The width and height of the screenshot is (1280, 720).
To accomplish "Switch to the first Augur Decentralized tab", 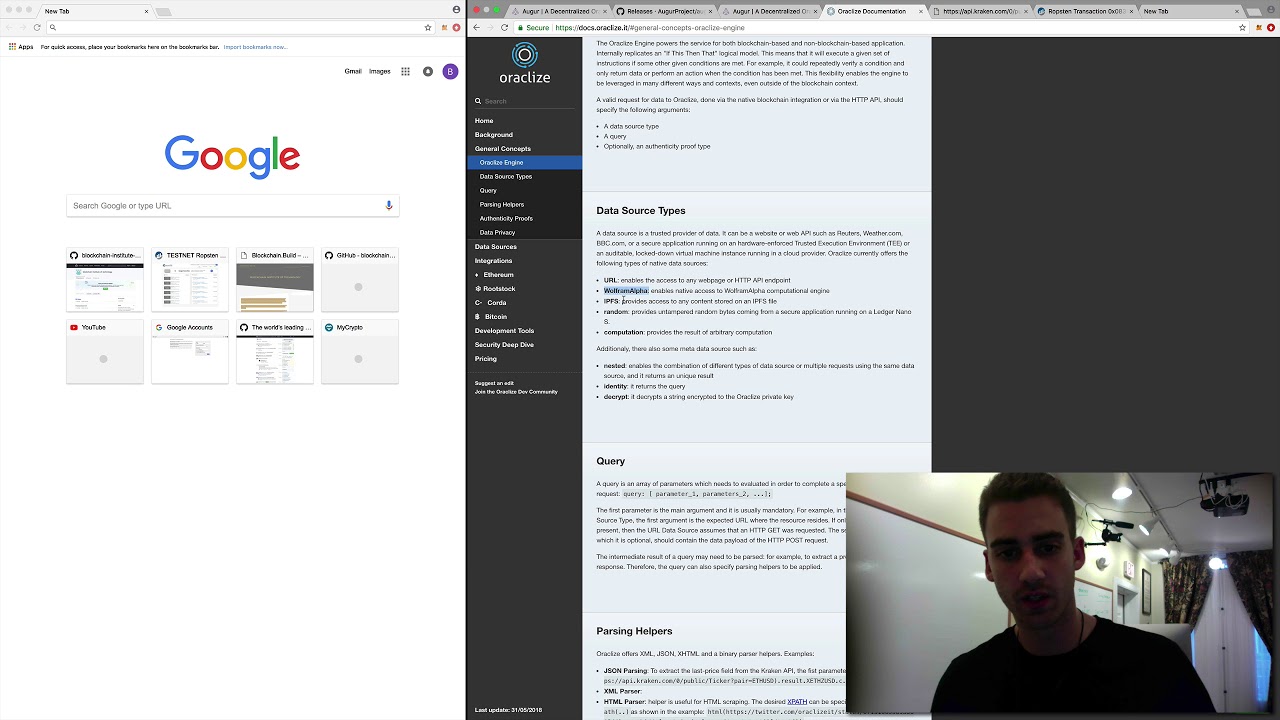I will click(557, 11).
